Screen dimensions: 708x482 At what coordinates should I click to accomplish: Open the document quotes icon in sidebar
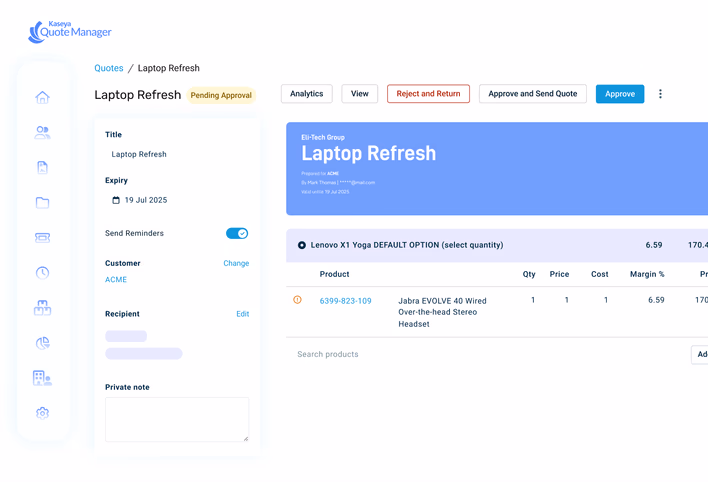coord(42,168)
